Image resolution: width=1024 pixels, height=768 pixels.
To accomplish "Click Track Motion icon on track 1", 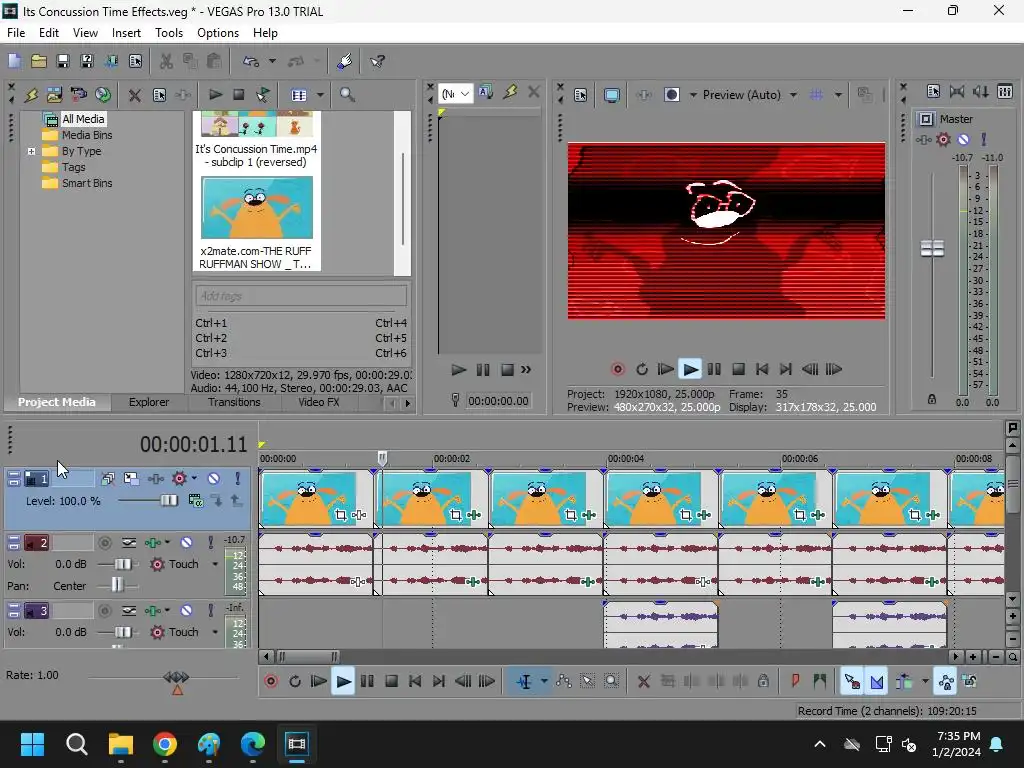I will pyautogui.click(x=131, y=479).
